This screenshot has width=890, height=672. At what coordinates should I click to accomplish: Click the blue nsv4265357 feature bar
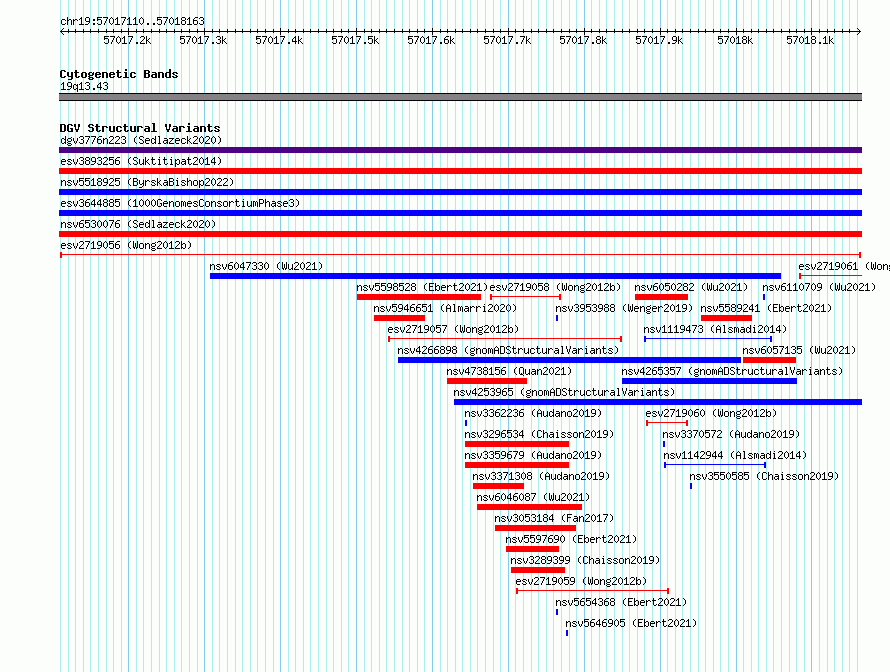click(710, 381)
